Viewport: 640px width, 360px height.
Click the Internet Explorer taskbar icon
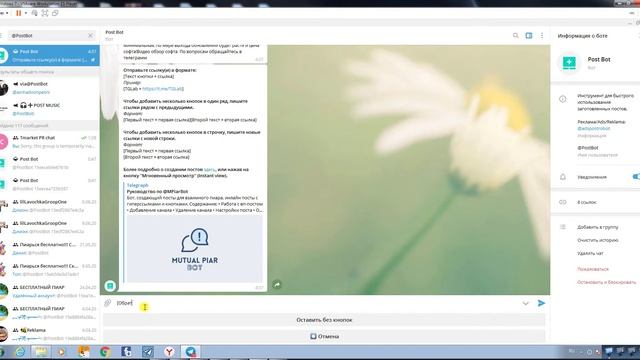(x=20, y=351)
